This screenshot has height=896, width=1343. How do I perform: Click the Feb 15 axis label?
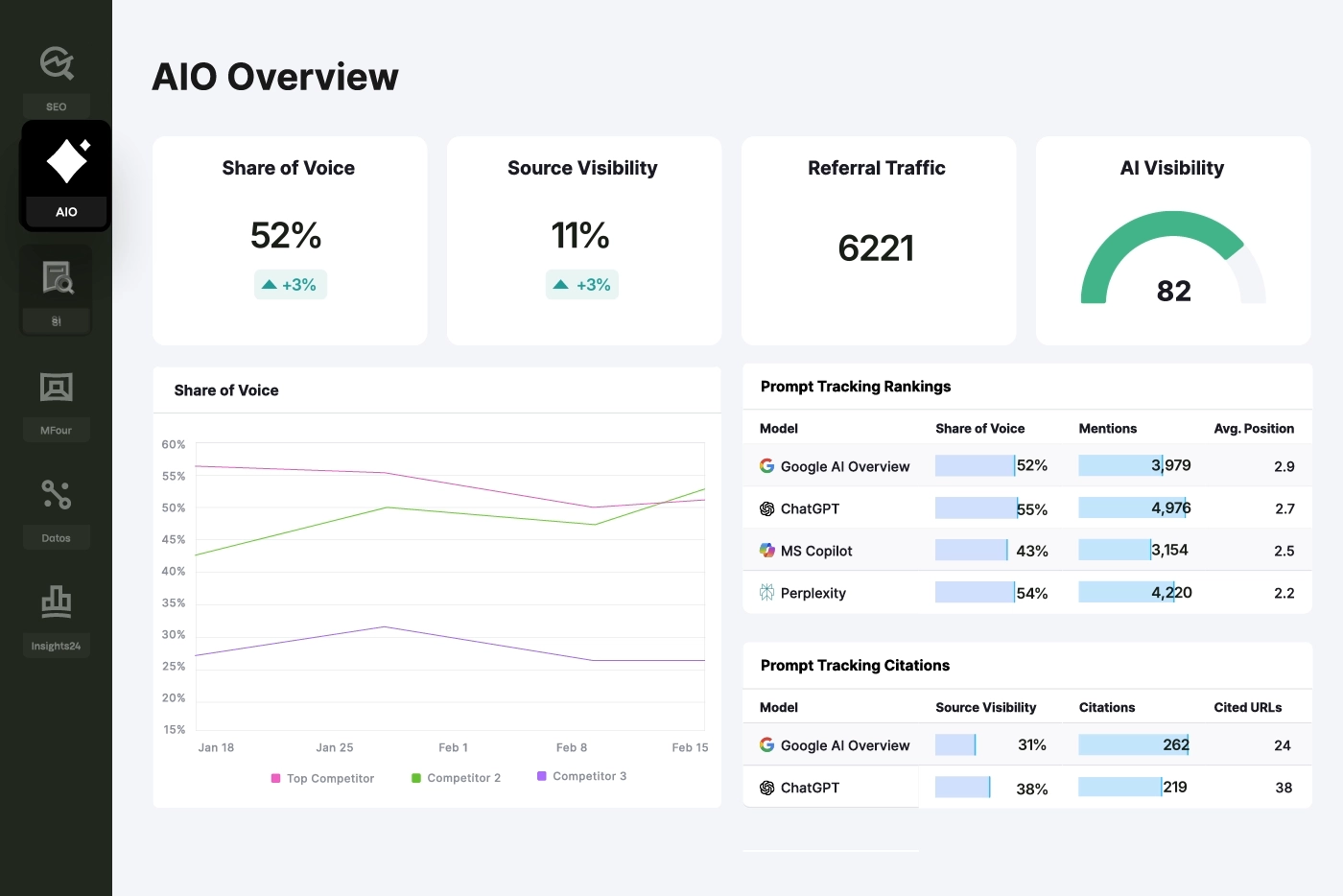(690, 747)
